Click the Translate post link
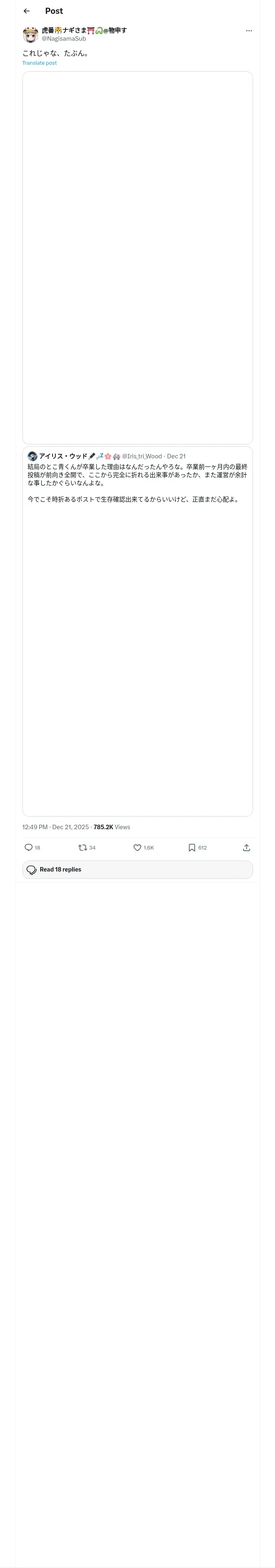Image resolution: width=275 pixels, height=1568 pixels. click(40, 63)
